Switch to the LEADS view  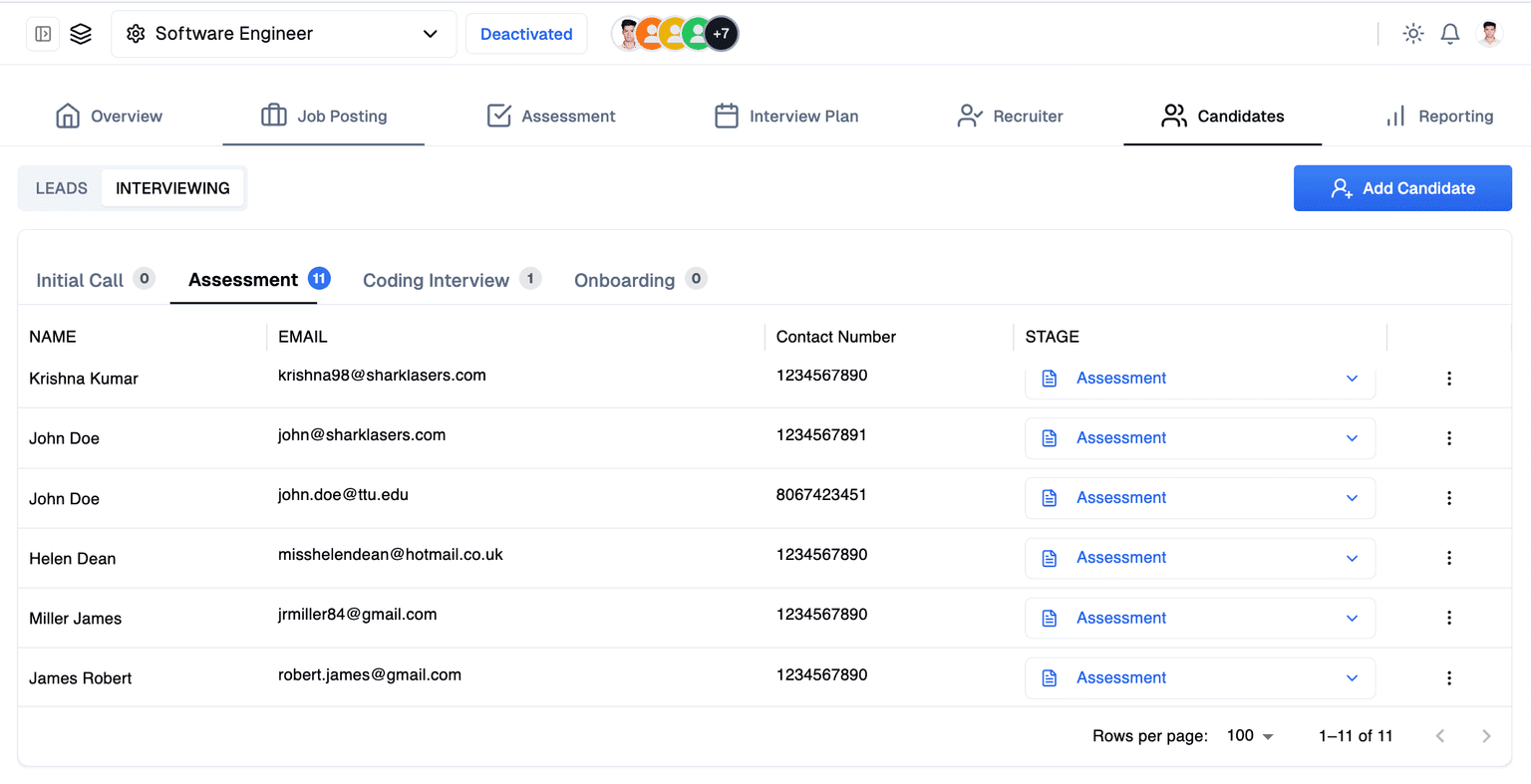62,188
